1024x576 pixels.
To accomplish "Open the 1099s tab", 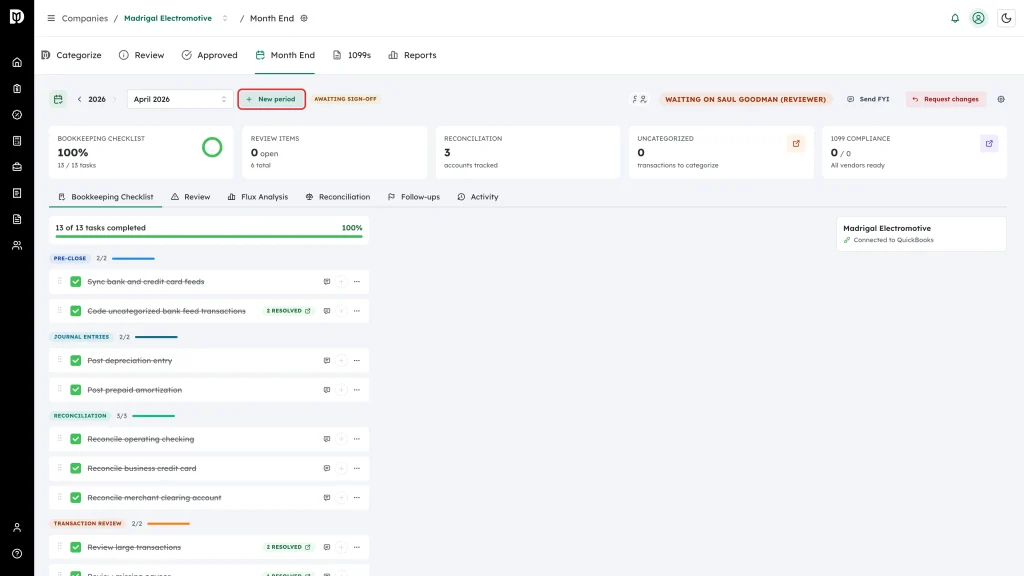I will (x=351, y=55).
